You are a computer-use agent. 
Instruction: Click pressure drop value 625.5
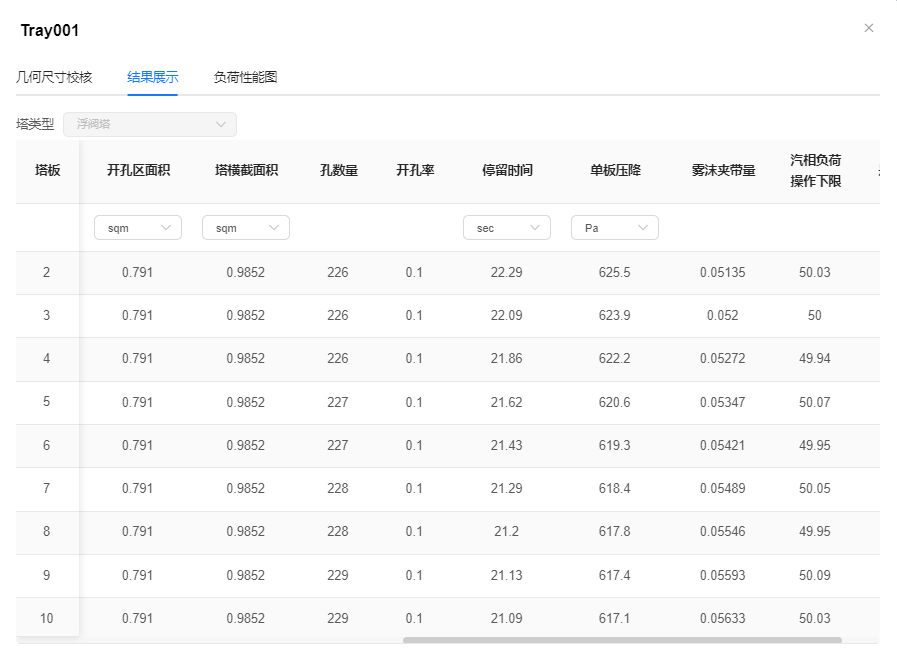coord(614,272)
